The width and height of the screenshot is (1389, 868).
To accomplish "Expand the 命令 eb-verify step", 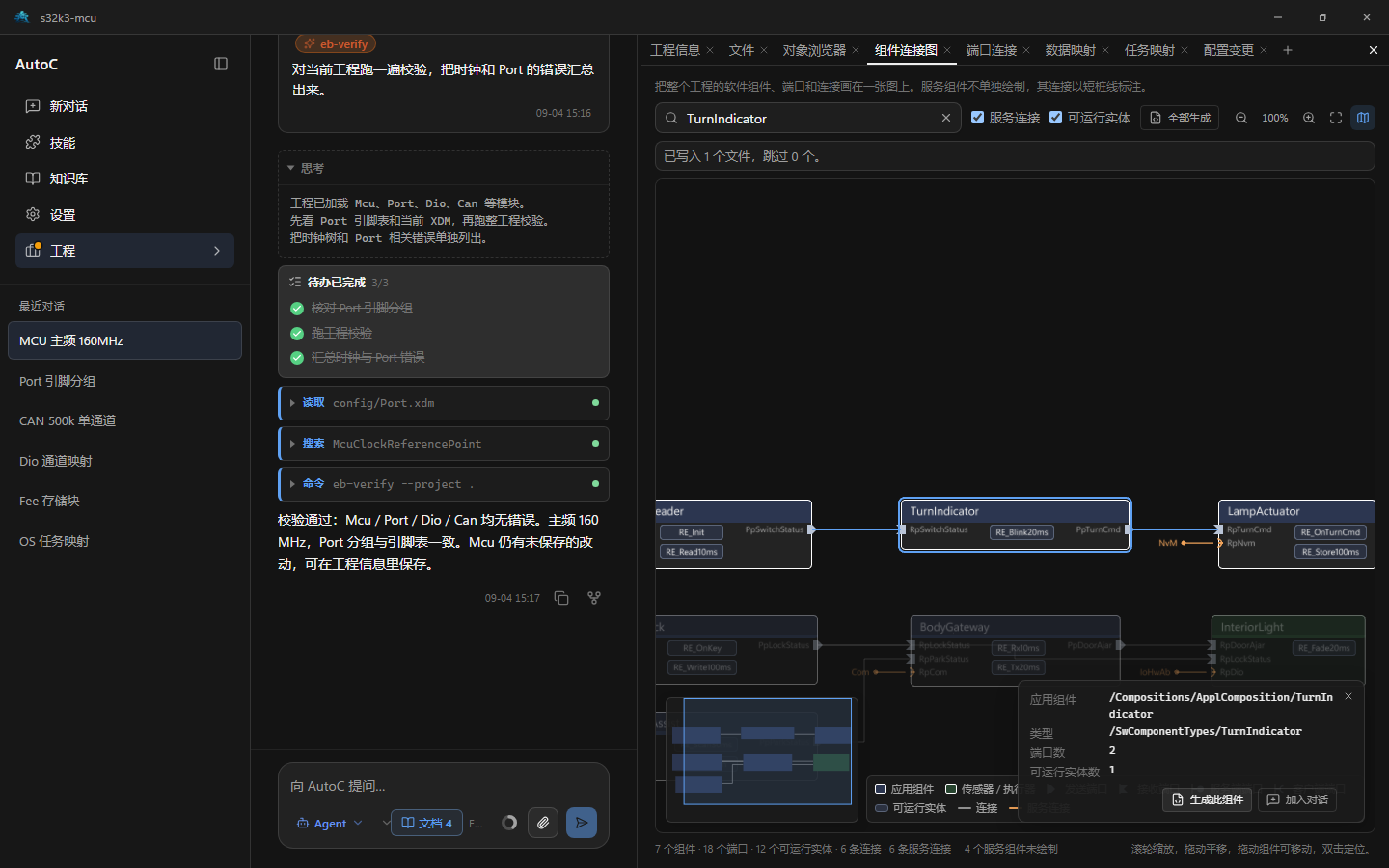I will 444,484.
